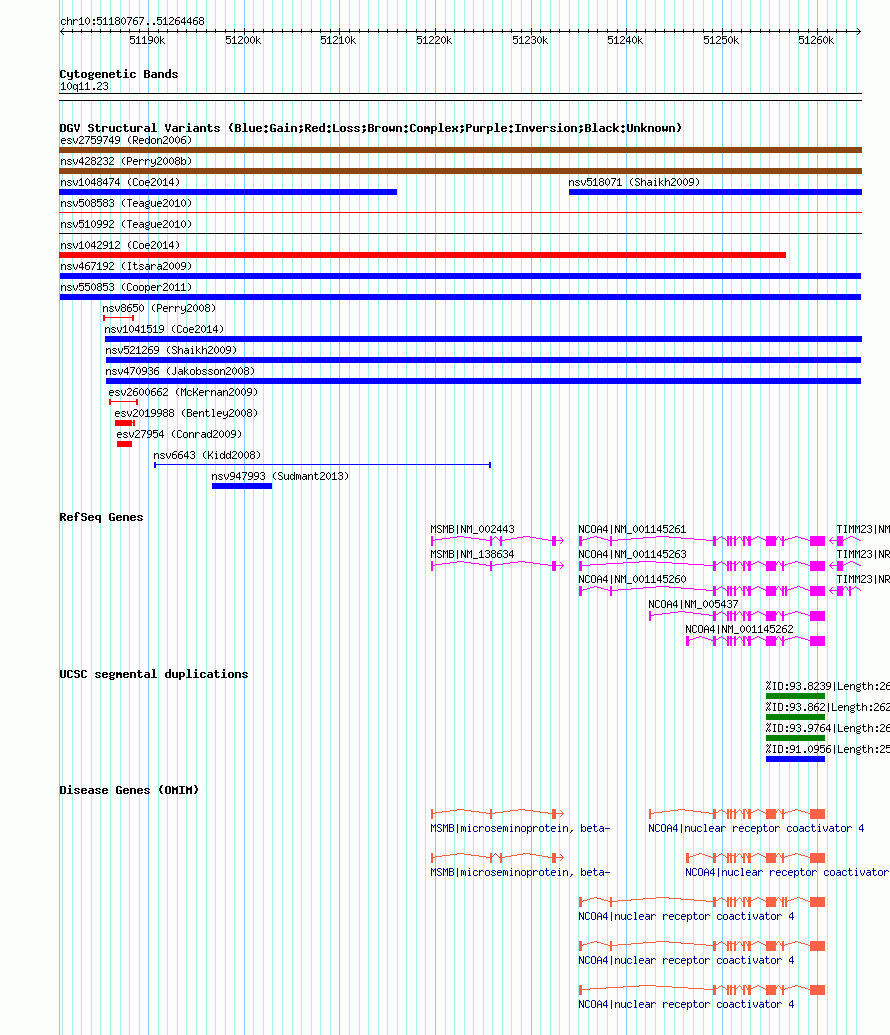Viewport: 890px width, 1035px height.
Task: Open MSMB|NM_138634 transcript label
Action: (472, 554)
